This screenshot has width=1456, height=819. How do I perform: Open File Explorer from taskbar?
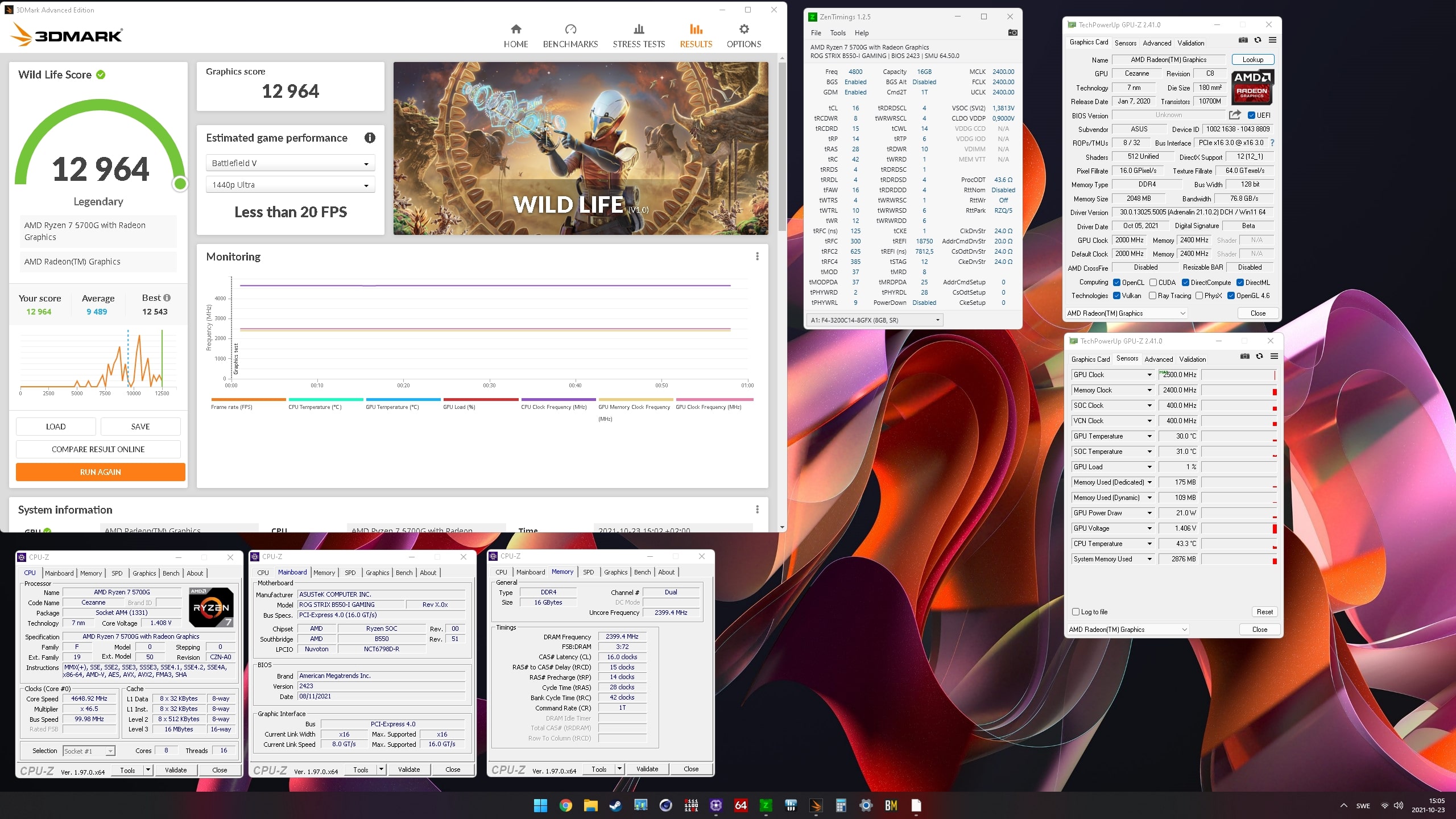[590, 805]
